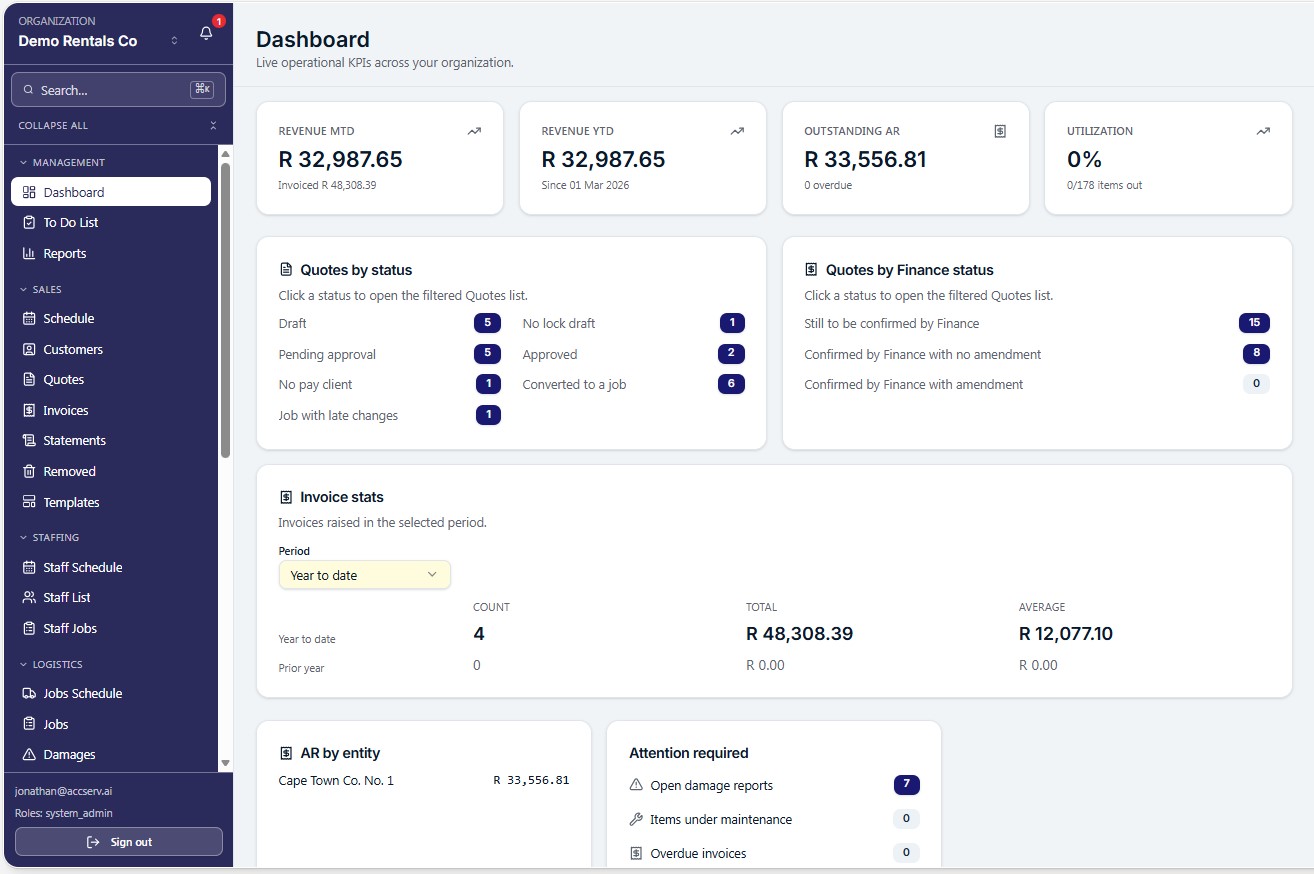Click the trend icon on Utilization card
Screen dimensions: 1314x874
click(1263, 131)
